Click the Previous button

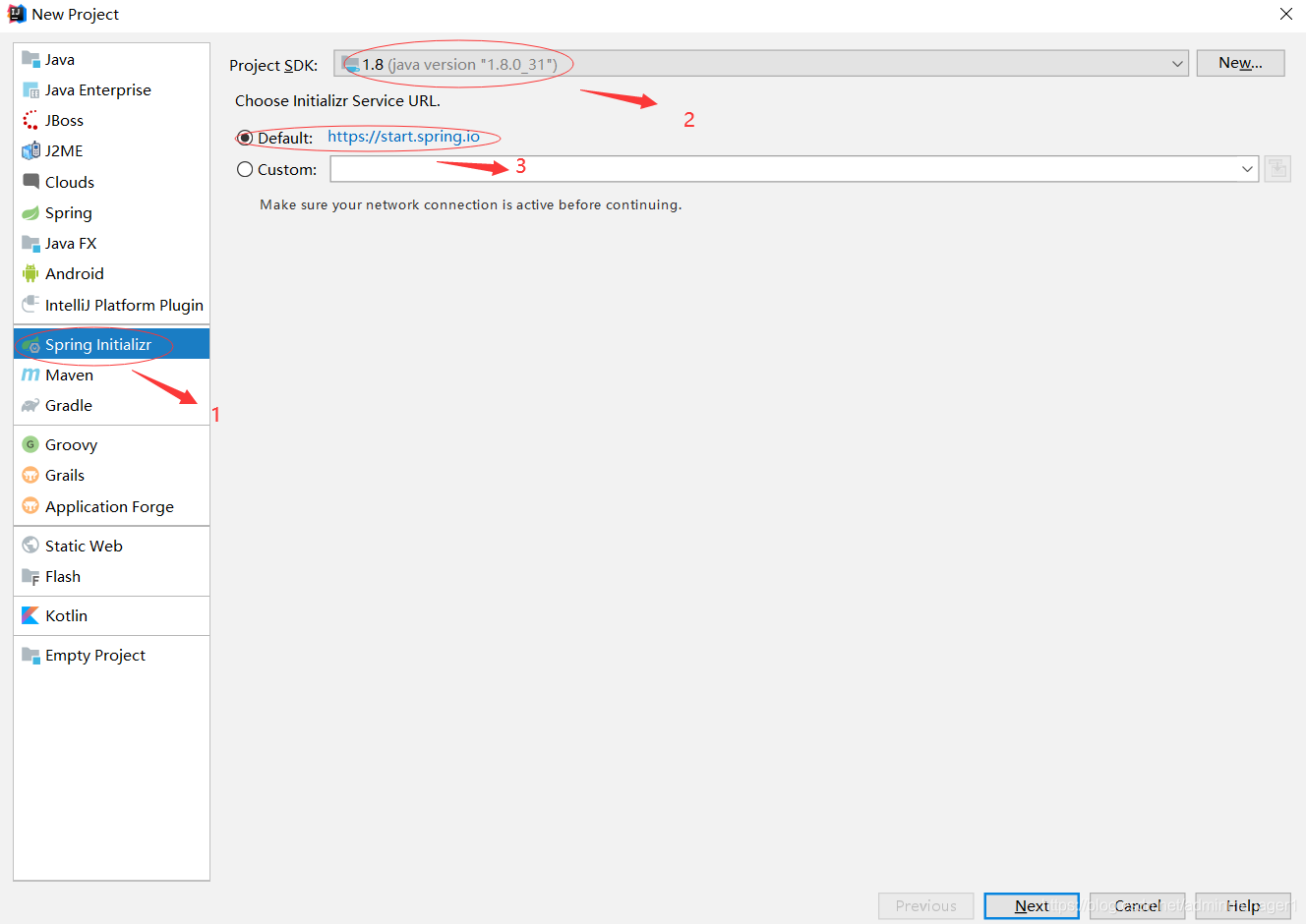tap(925, 905)
